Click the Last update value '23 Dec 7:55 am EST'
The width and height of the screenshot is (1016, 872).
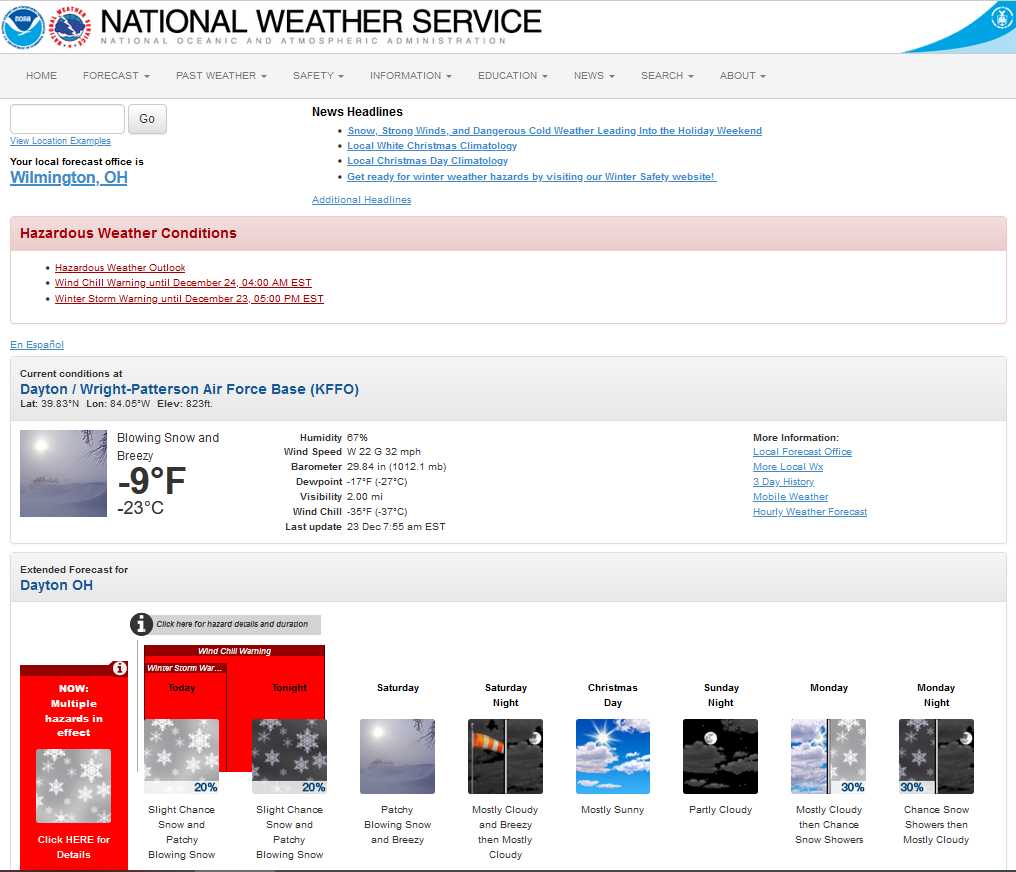coord(396,527)
